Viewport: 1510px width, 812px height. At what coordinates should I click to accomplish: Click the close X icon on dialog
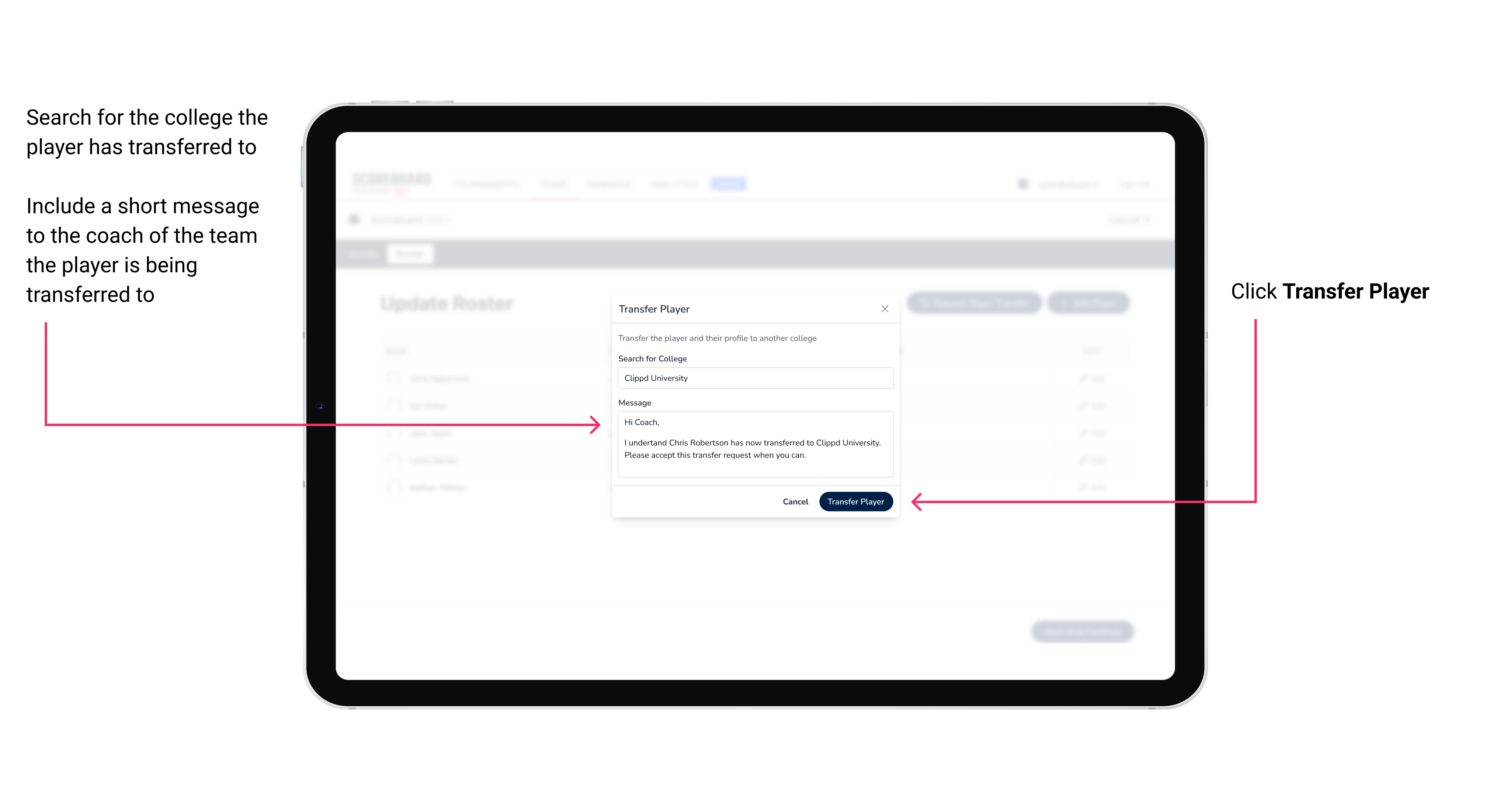[x=884, y=309]
